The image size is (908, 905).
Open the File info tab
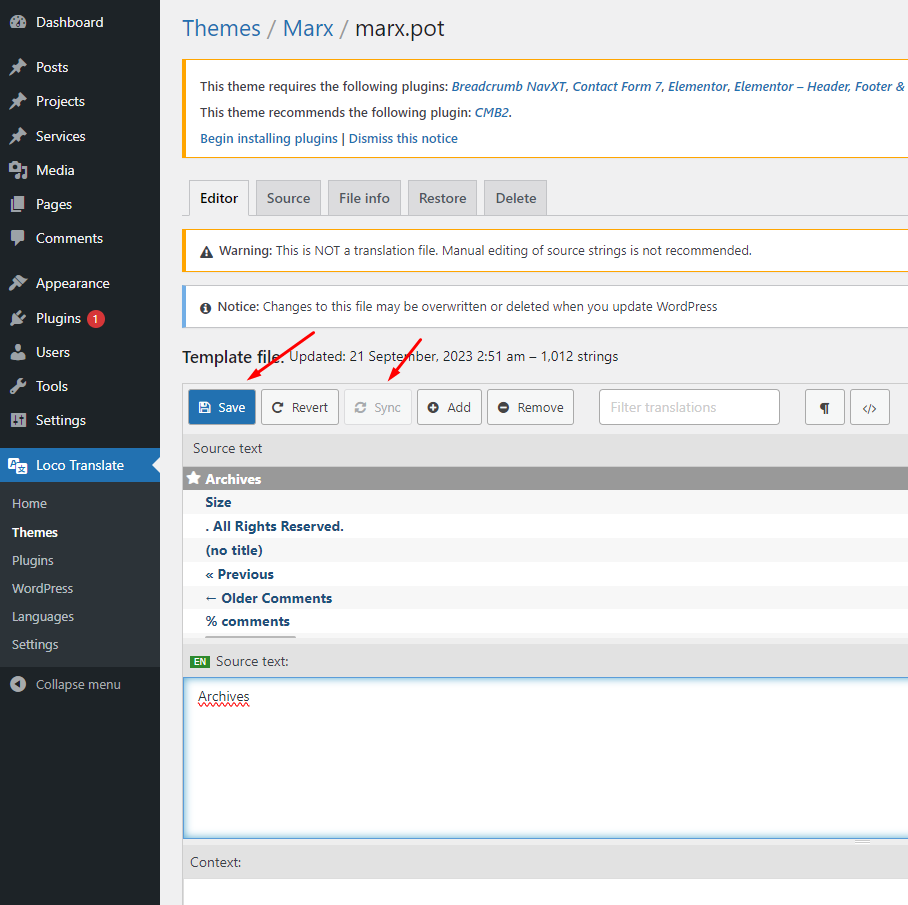pyautogui.click(x=364, y=198)
